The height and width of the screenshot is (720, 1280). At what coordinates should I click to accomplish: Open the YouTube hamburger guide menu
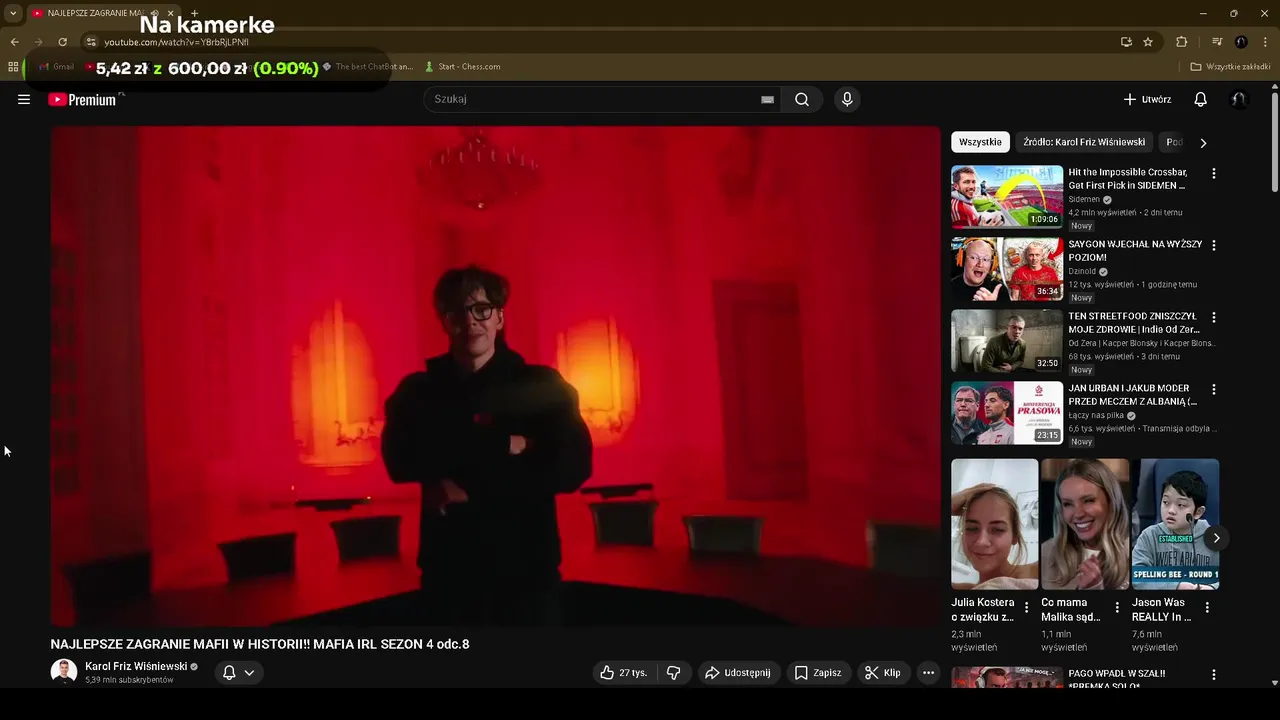coord(24,99)
